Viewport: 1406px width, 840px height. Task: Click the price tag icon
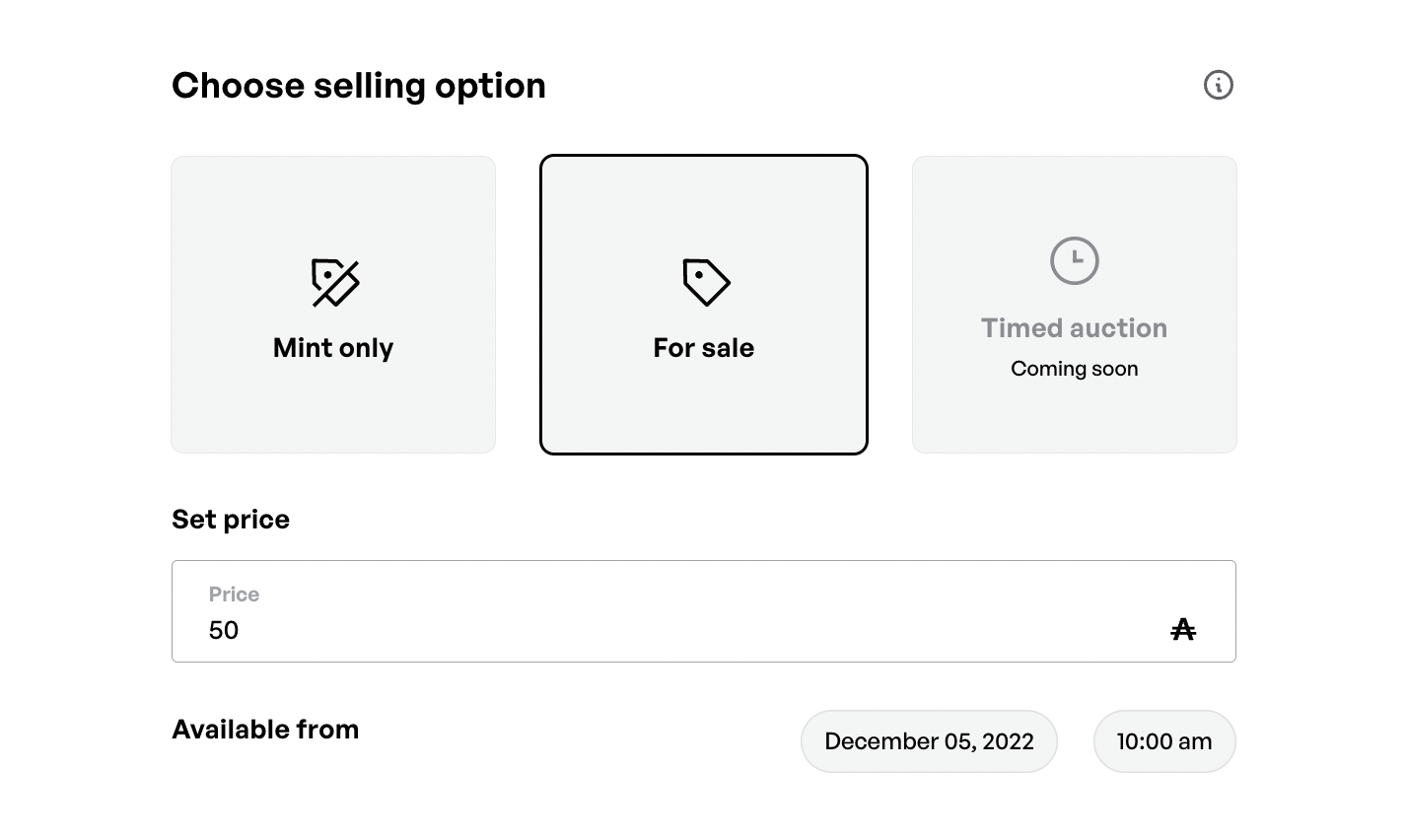[706, 283]
